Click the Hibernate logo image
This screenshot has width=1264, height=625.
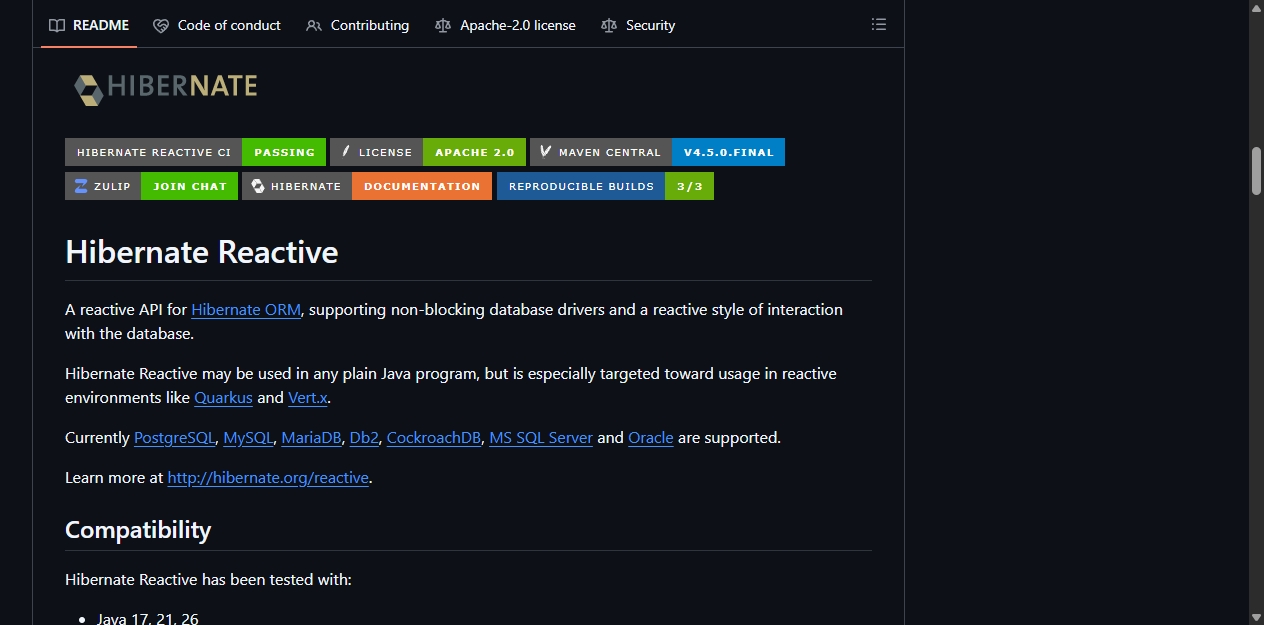pos(166,88)
